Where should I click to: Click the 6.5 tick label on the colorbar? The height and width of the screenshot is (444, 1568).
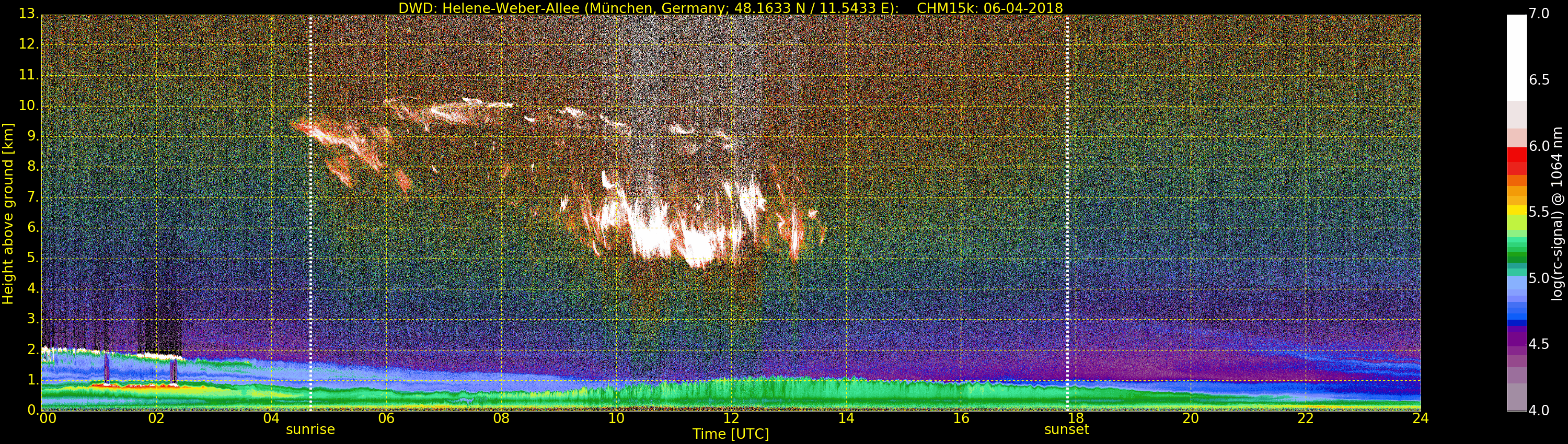point(1539,80)
